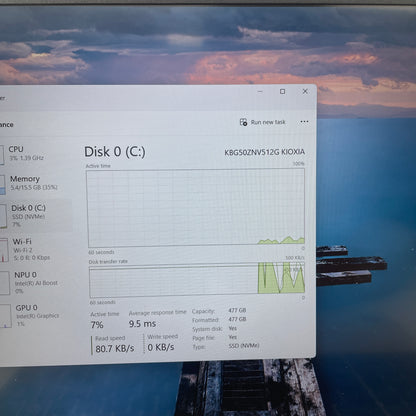Open the three-dots more options menu
416x416 pixels.
click(x=304, y=122)
